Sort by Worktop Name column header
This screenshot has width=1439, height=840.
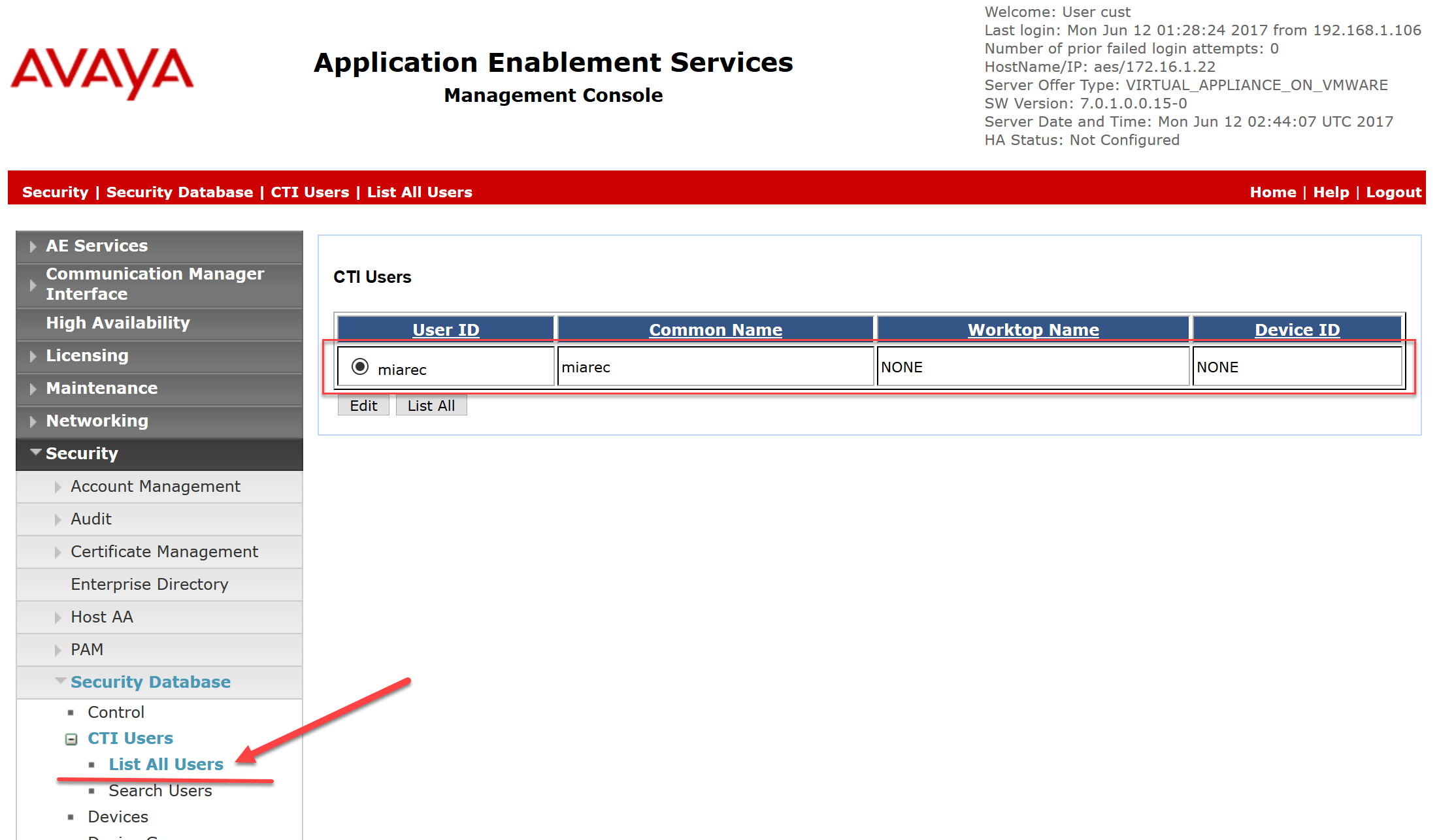pos(1033,330)
